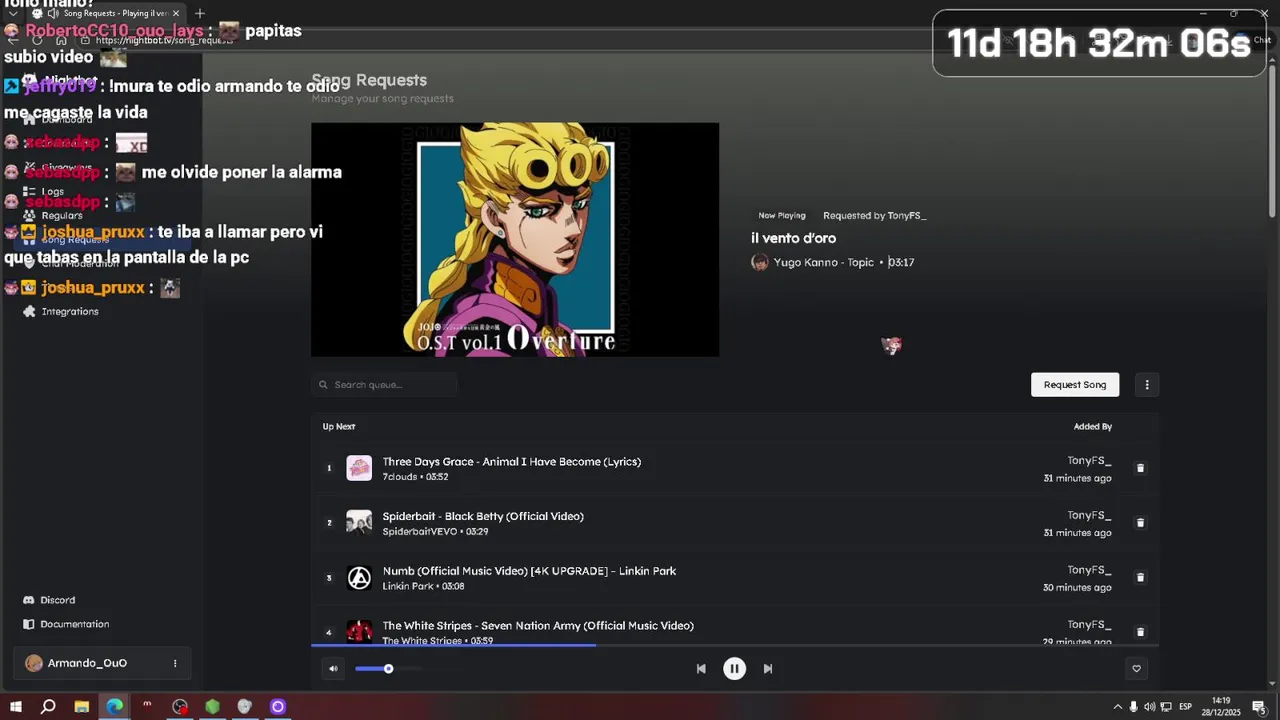Pause the currently playing song
This screenshot has width=1280, height=720.
(x=734, y=669)
